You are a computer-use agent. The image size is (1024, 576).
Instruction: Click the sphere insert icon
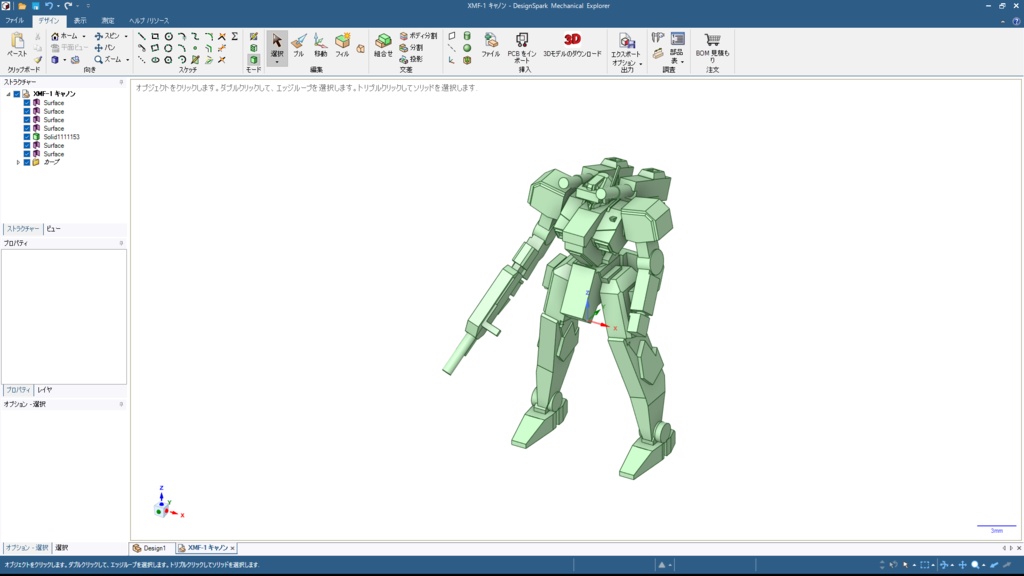(x=467, y=48)
